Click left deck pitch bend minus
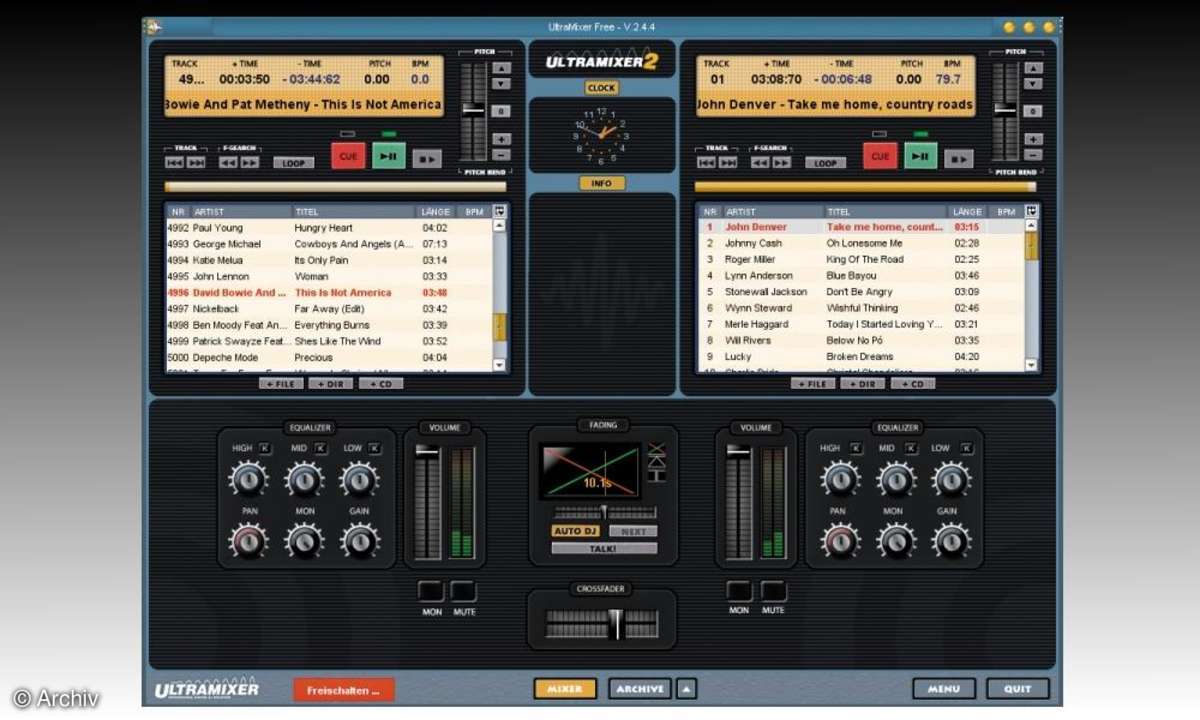The image size is (1200, 720). pos(501,154)
